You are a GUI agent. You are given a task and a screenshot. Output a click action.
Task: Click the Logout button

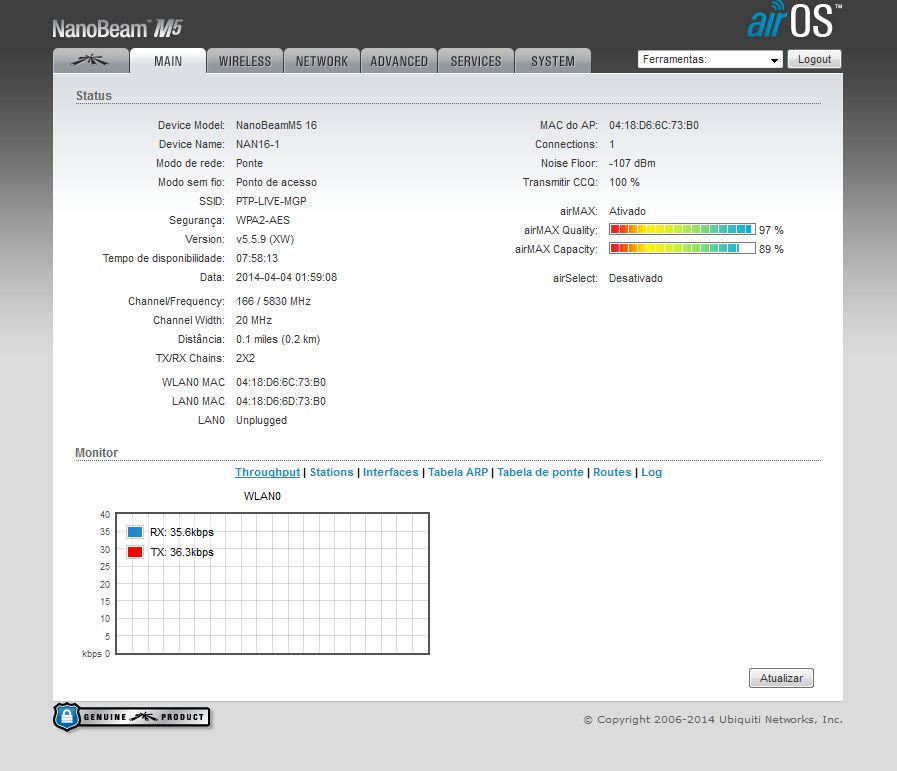(x=814, y=59)
